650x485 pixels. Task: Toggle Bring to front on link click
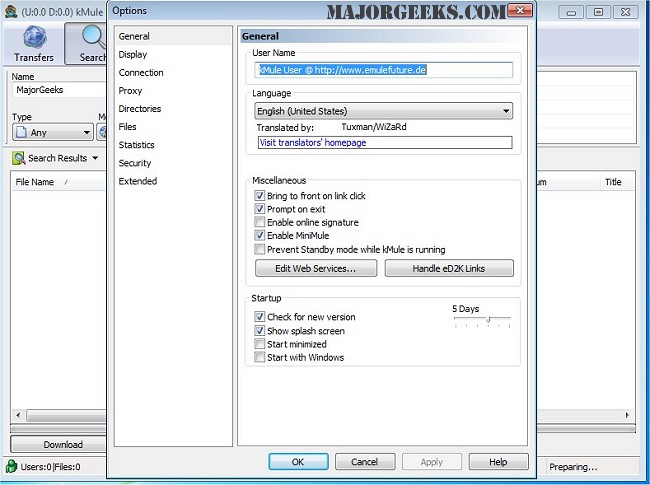[x=260, y=196]
